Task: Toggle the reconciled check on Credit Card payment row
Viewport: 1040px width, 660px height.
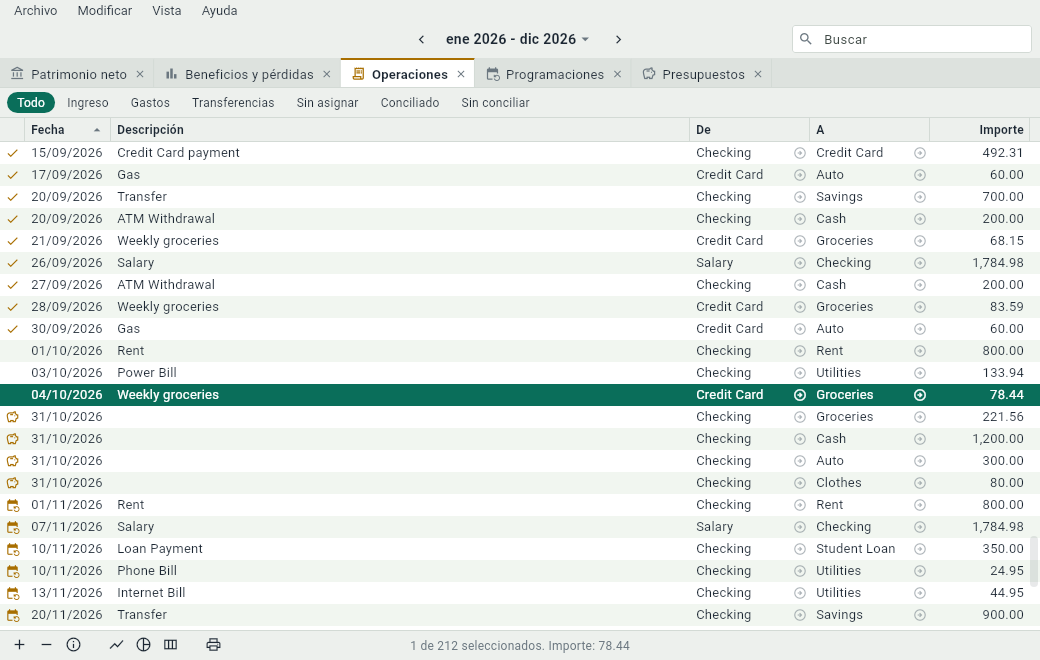Action: point(13,153)
